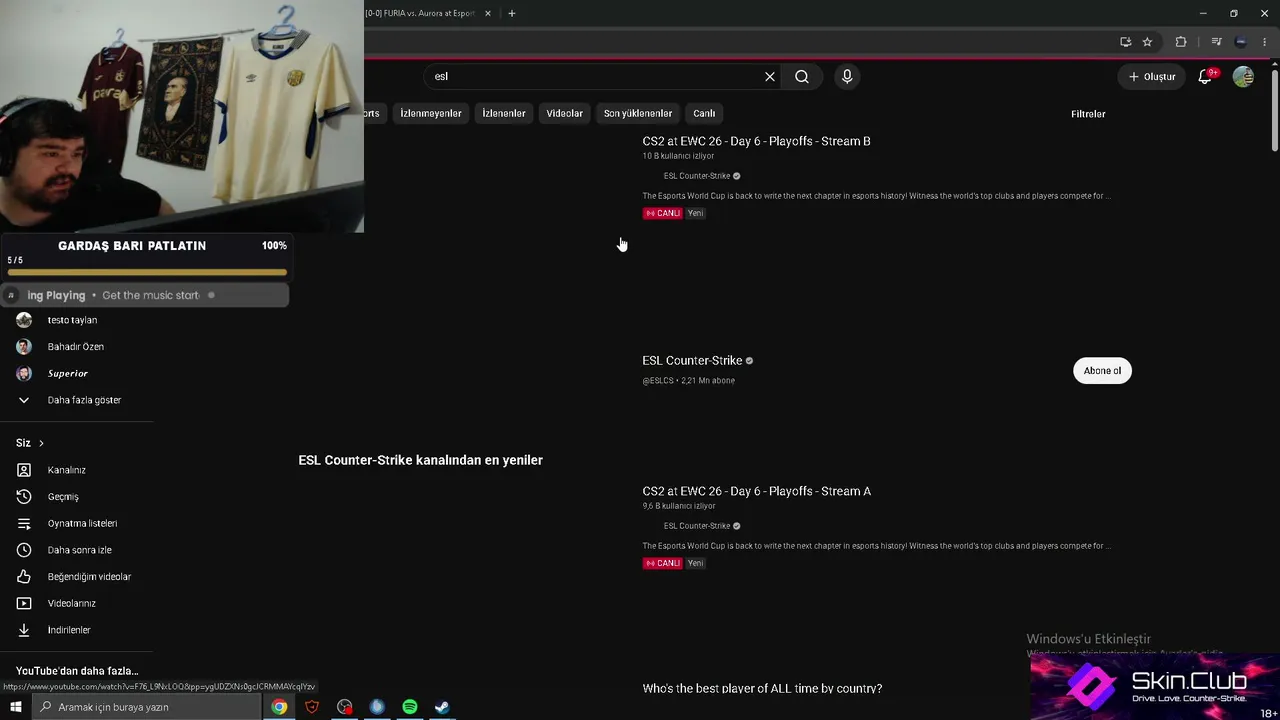Bookmark this page with the star icon
The width and height of the screenshot is (1280, 720).
(x=1147, y=42)
